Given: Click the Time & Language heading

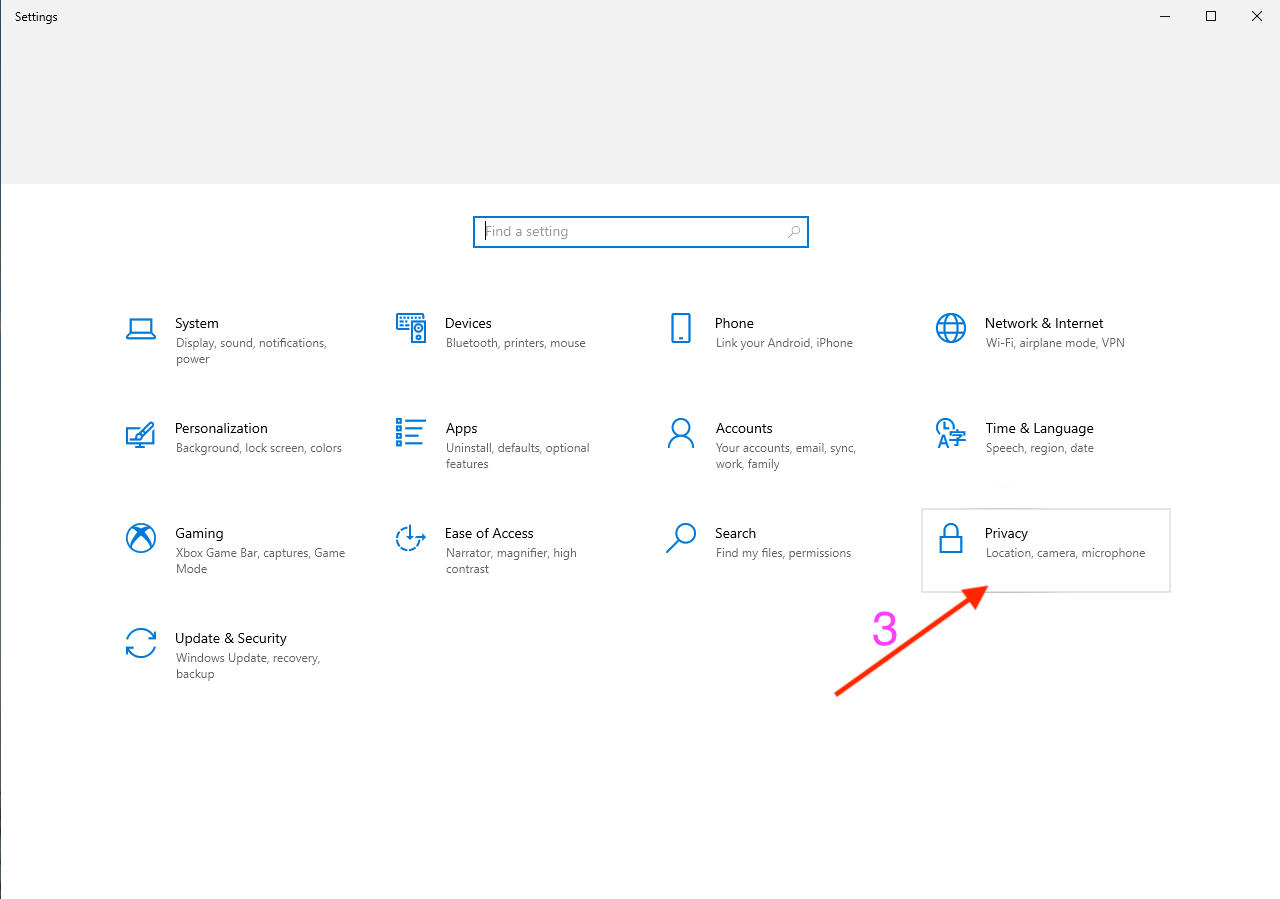Looking at the screenshot, I should 1039,428.
